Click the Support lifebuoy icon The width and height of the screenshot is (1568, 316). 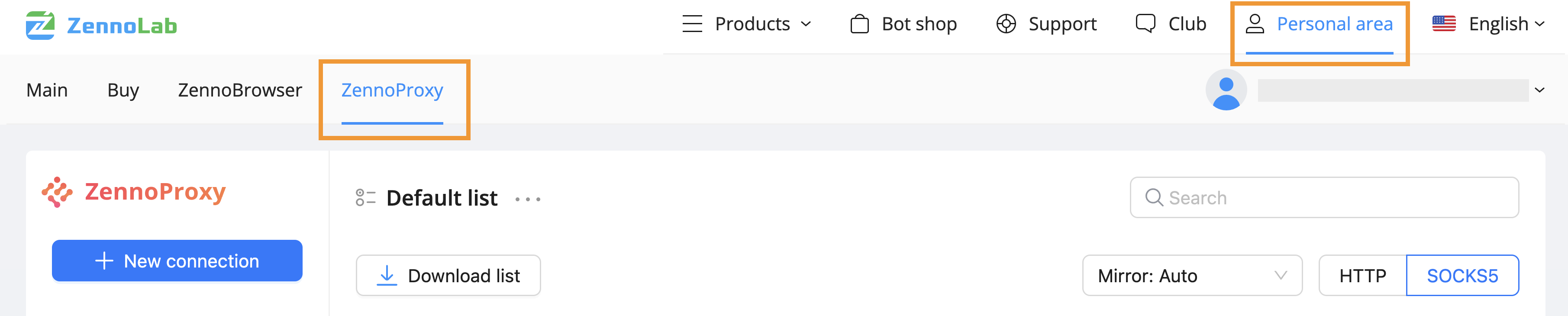click(x=1006, y=24)
